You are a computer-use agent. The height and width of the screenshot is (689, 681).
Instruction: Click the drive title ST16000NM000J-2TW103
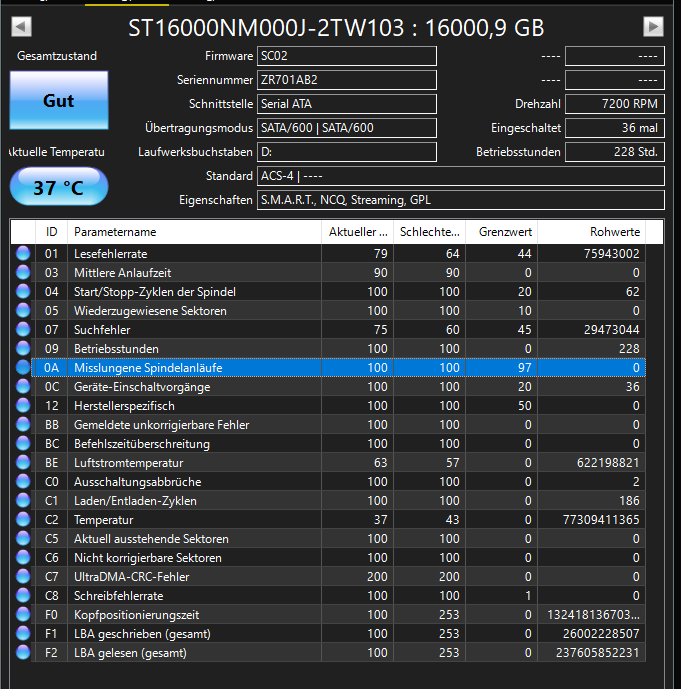click(x=266, y=28)
